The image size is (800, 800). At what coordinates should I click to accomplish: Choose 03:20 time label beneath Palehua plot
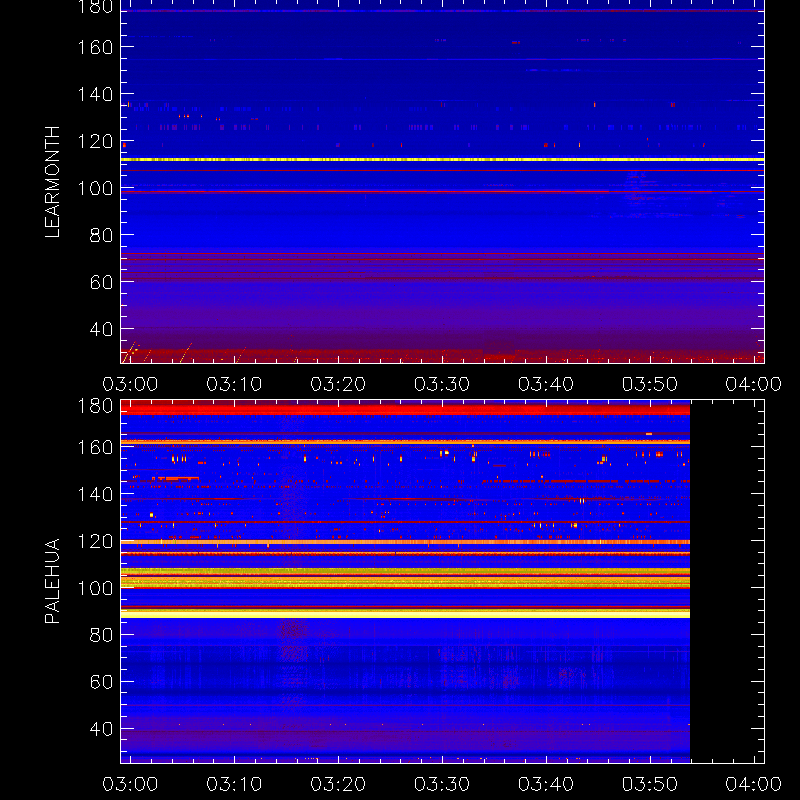click(x=338, y=784)
